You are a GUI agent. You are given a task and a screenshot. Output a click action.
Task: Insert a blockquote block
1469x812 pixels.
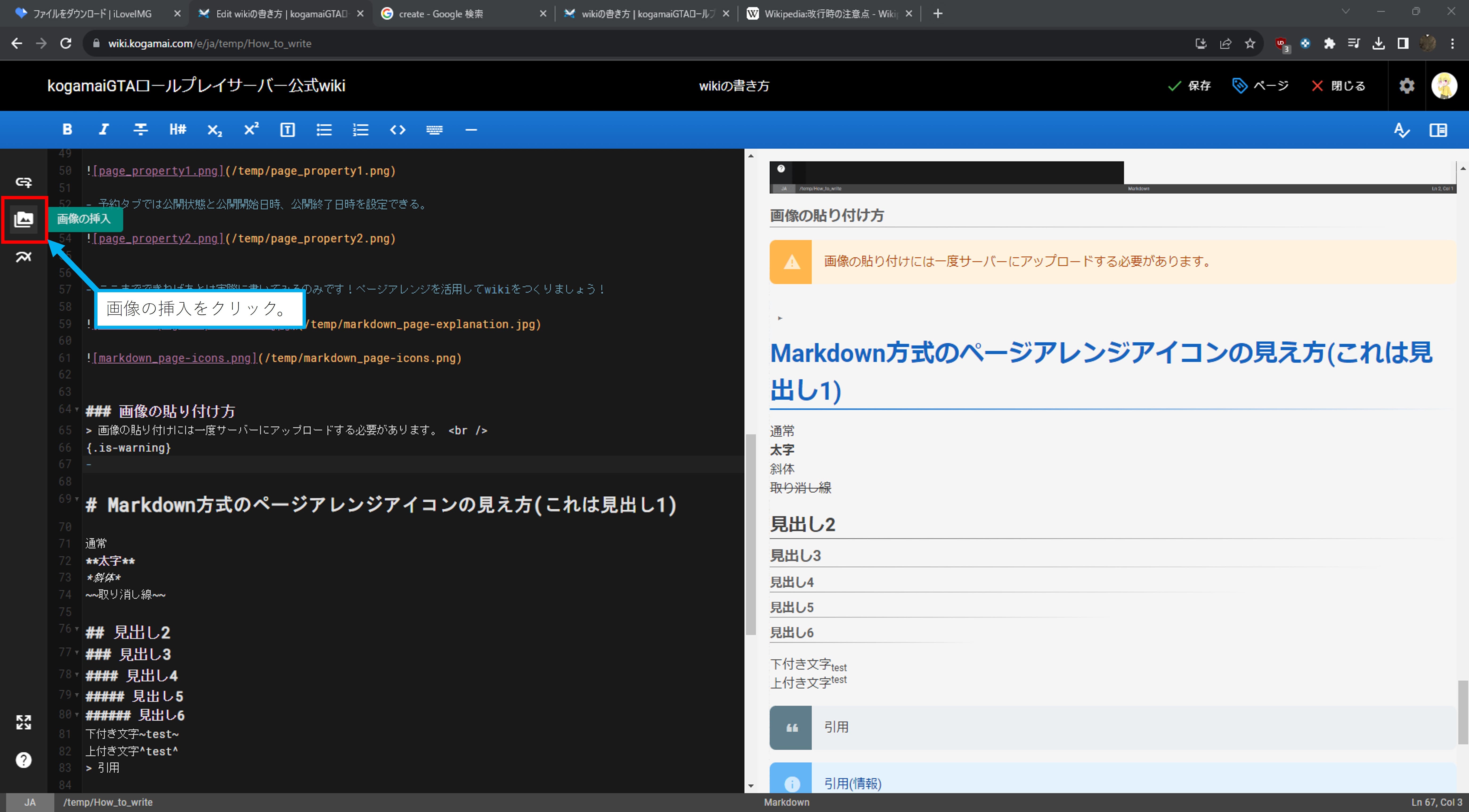pos(287,130)
